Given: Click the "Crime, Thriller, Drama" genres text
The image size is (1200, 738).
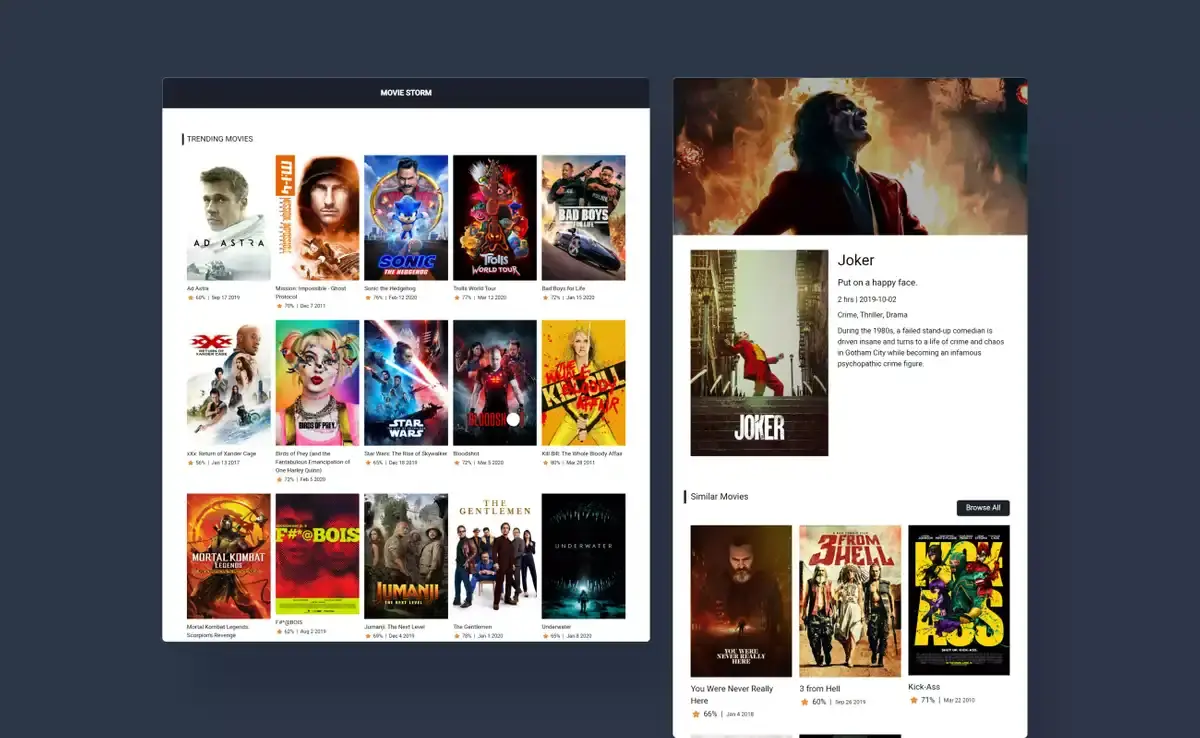Looking at the screenshot, I should 873,315.
